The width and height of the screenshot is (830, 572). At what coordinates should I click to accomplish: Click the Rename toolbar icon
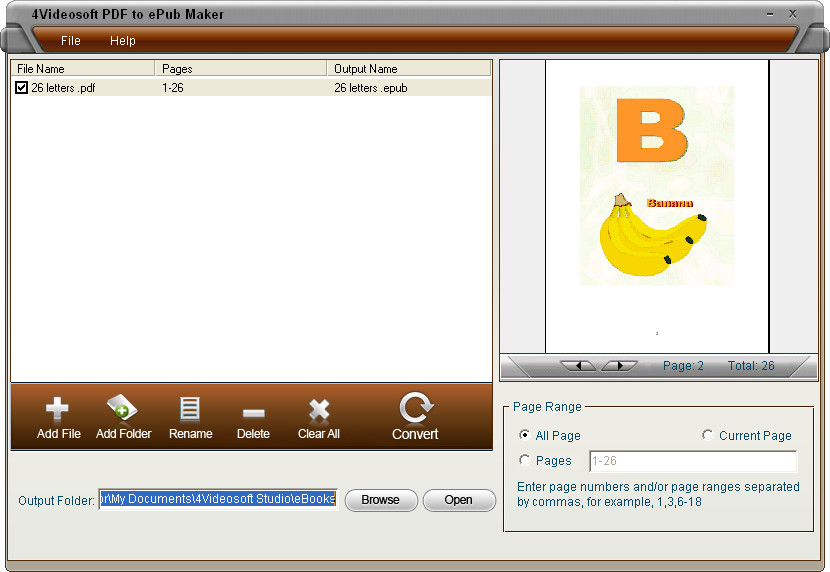[x=190, y=410]
